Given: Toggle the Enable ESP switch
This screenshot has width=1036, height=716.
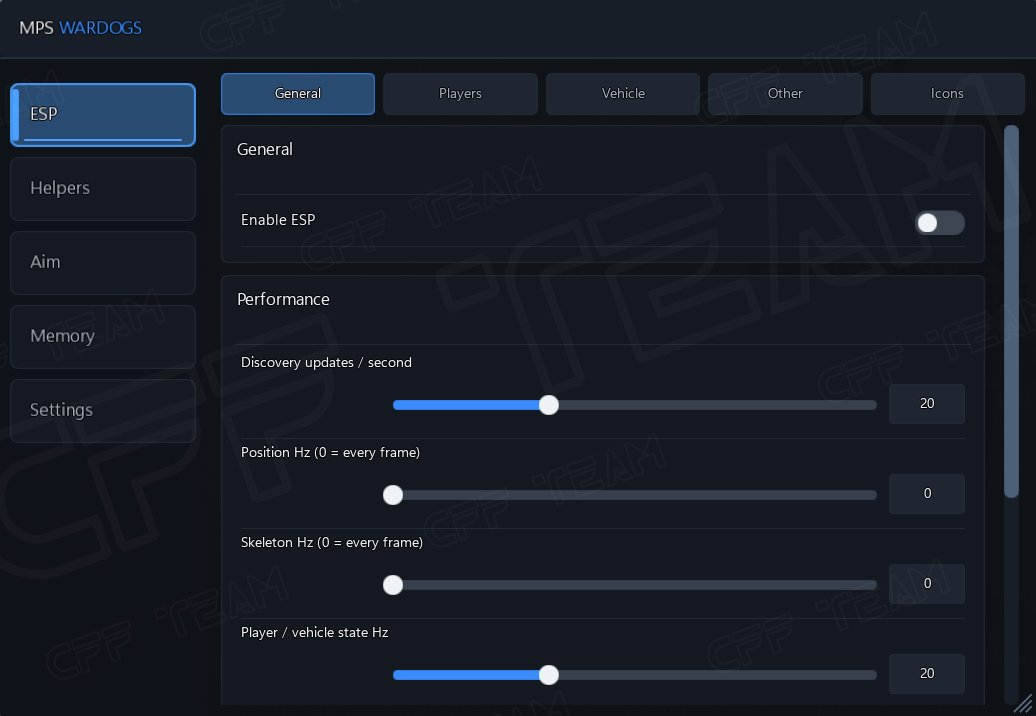Looking at the screenshot, I should pos(939,223).
